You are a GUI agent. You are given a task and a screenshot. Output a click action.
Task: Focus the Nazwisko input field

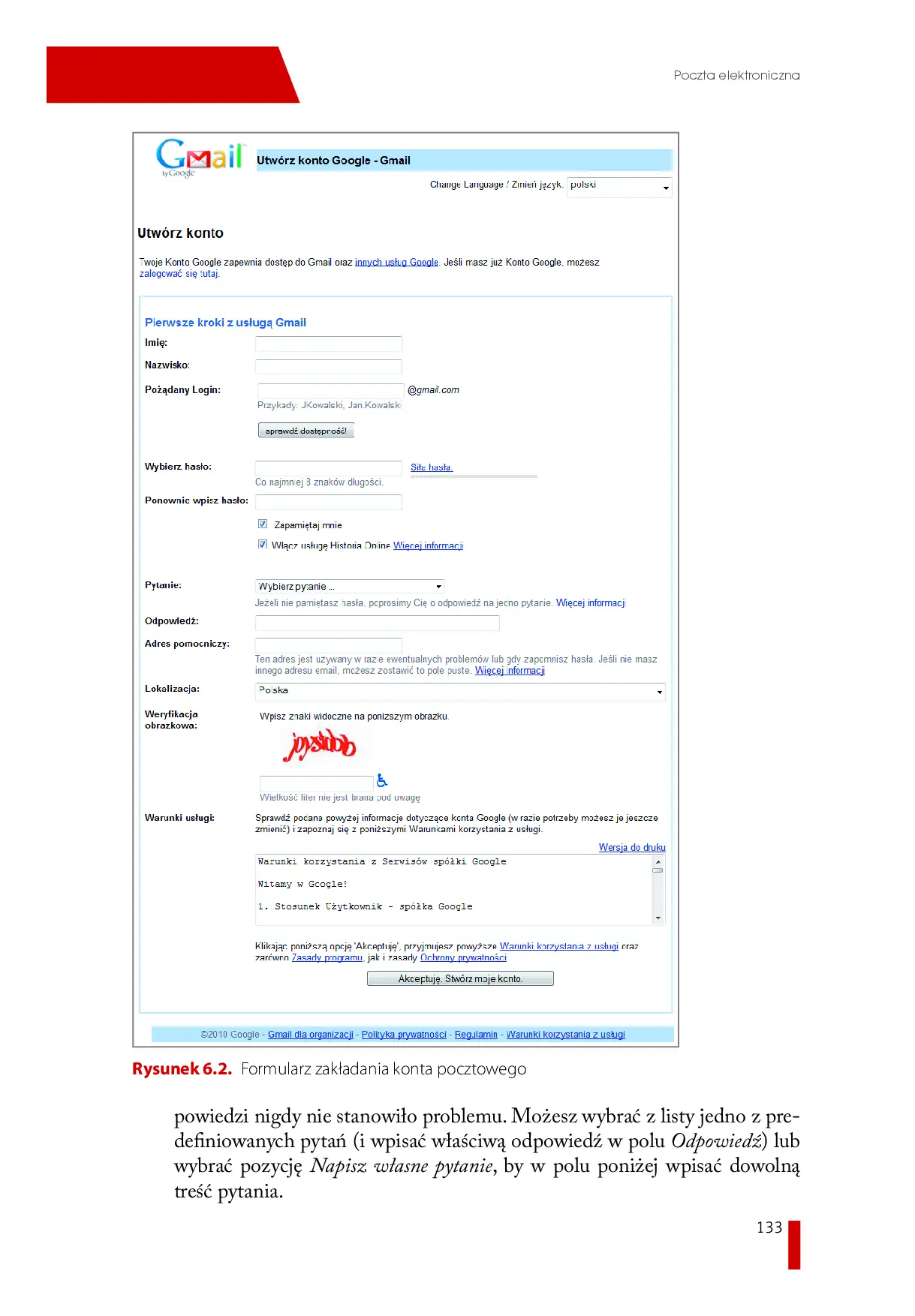tap(329, 367)
